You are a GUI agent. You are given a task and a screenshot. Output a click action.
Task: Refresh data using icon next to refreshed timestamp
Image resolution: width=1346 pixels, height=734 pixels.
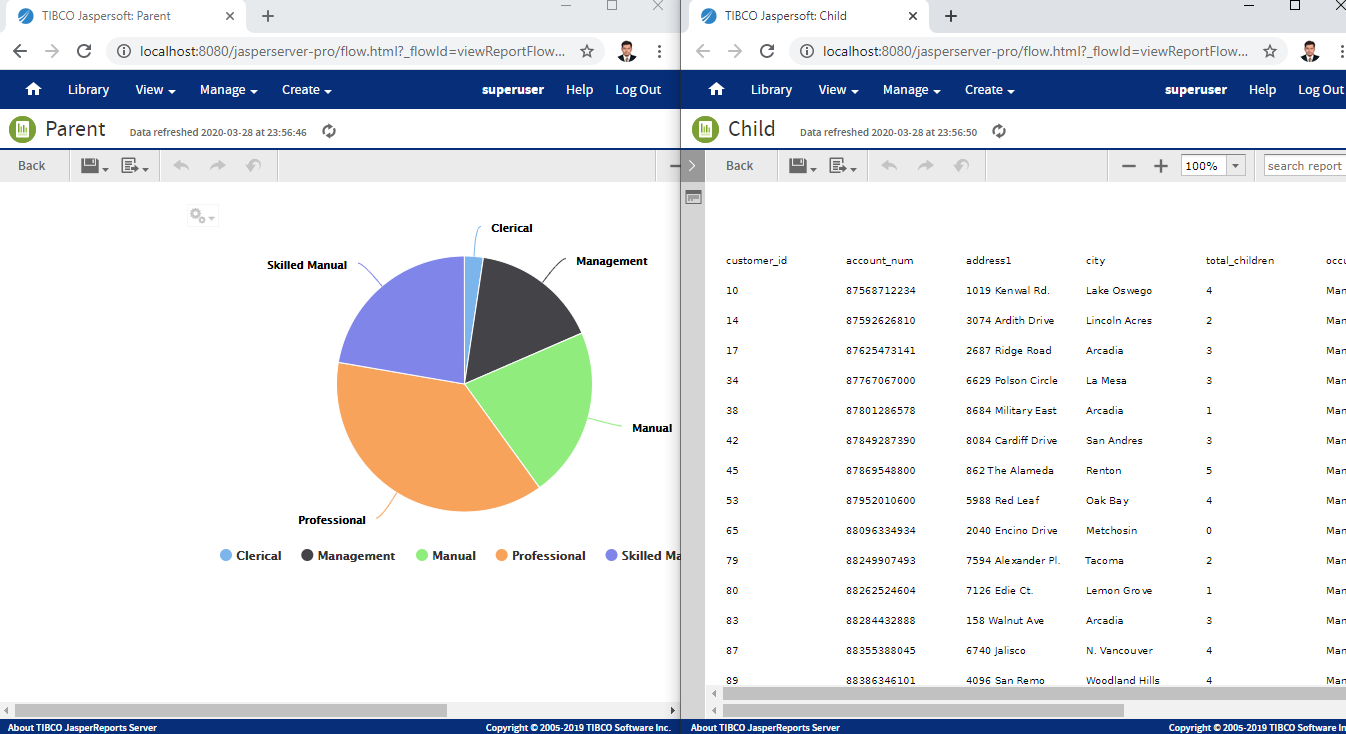(x=328, y=130)
